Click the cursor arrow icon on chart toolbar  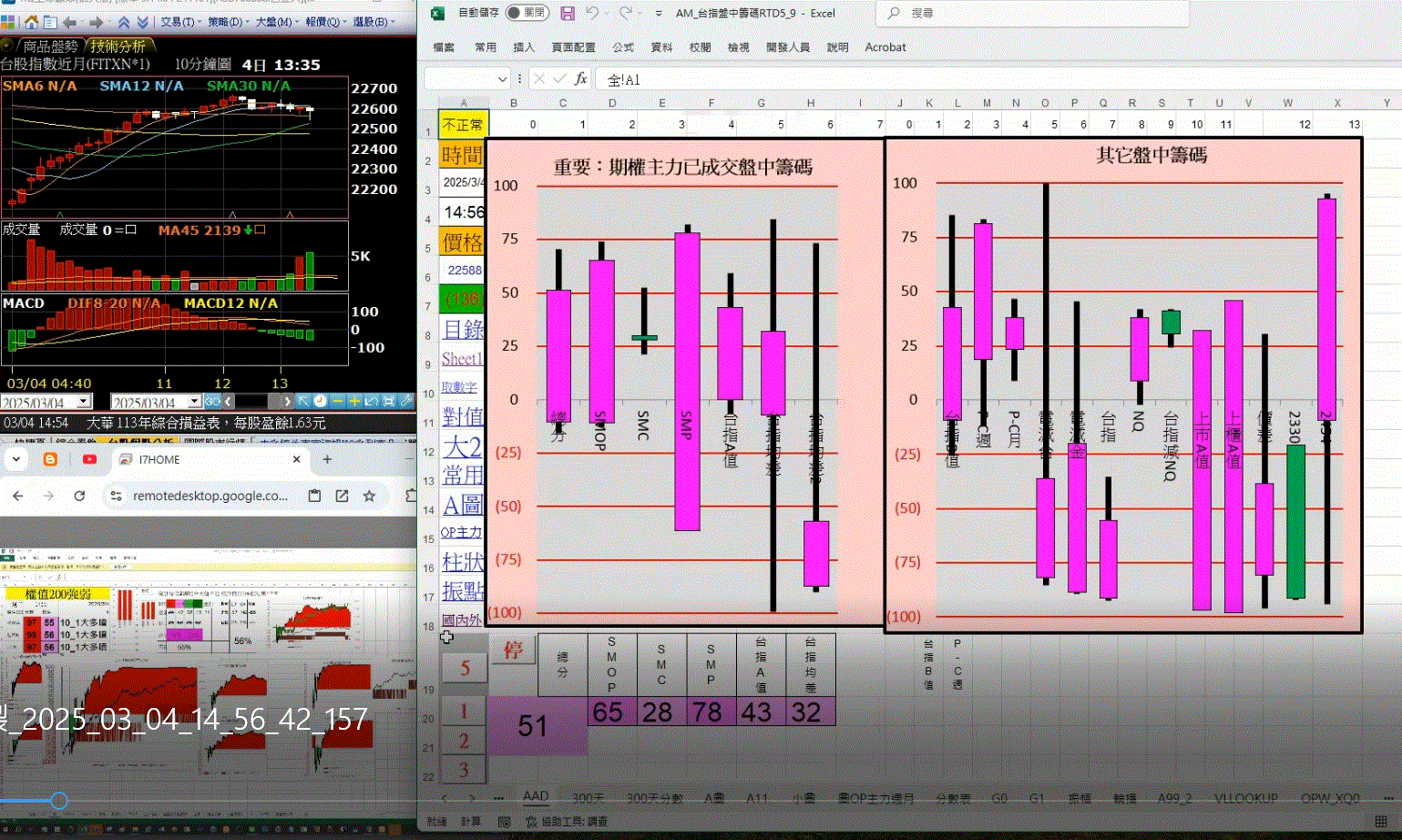click(303, 401)
